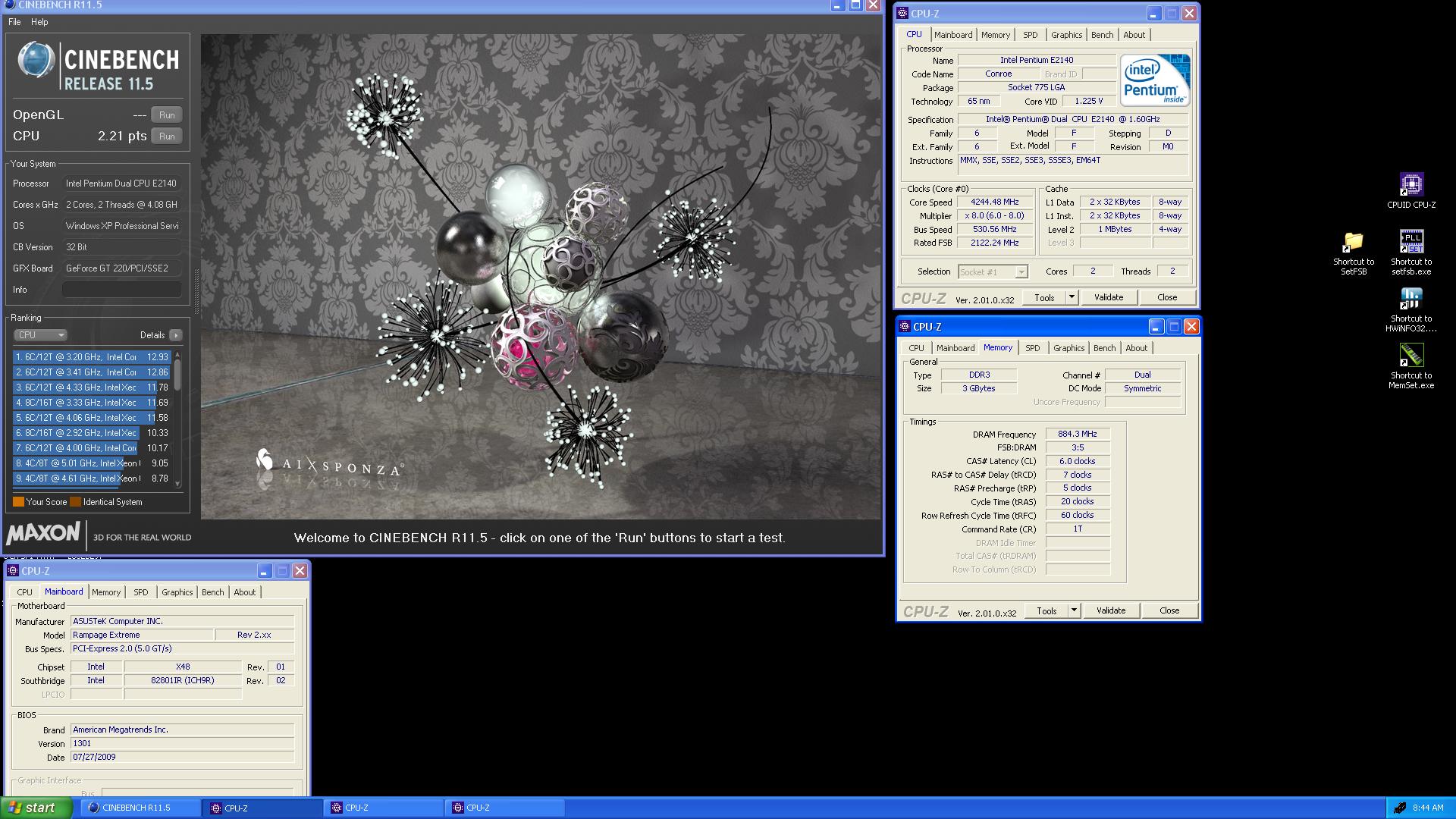Click the brown Identical System legend swatch

pos(75,502)
